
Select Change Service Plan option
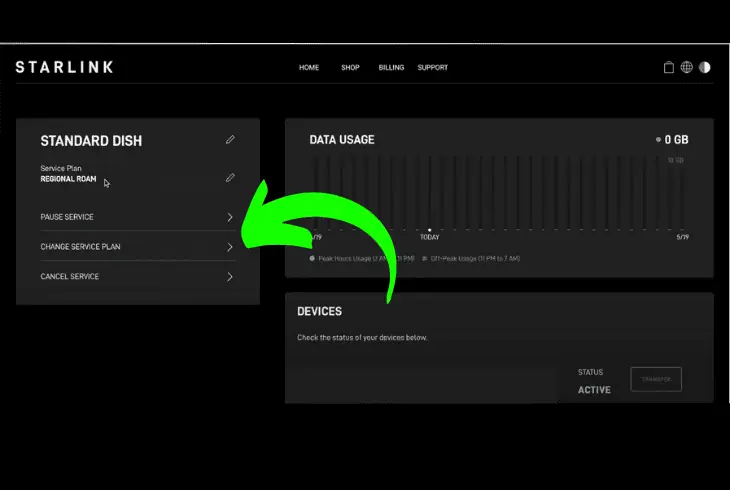click(138, 247)
